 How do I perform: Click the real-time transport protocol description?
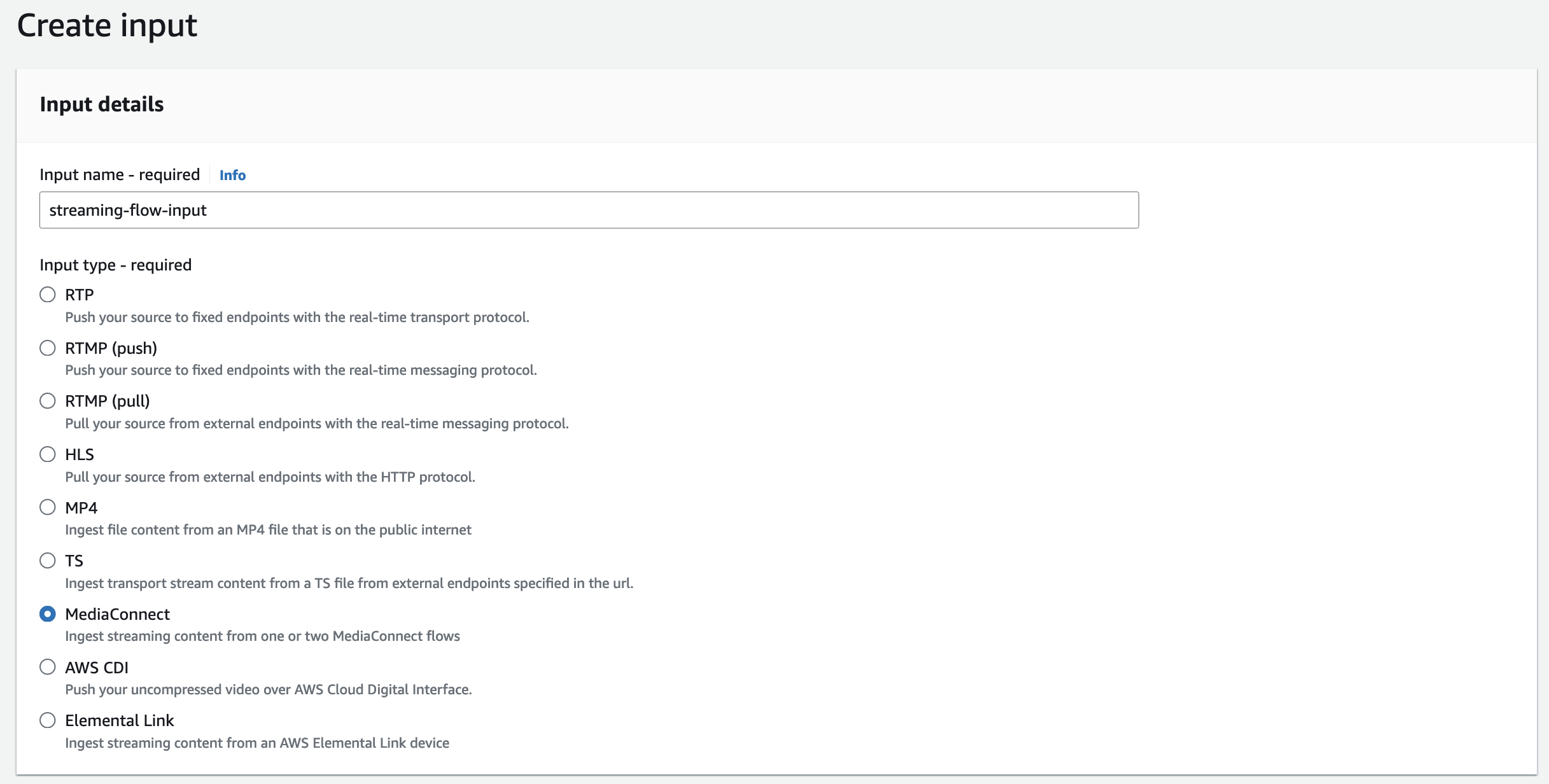click(297, 318)
